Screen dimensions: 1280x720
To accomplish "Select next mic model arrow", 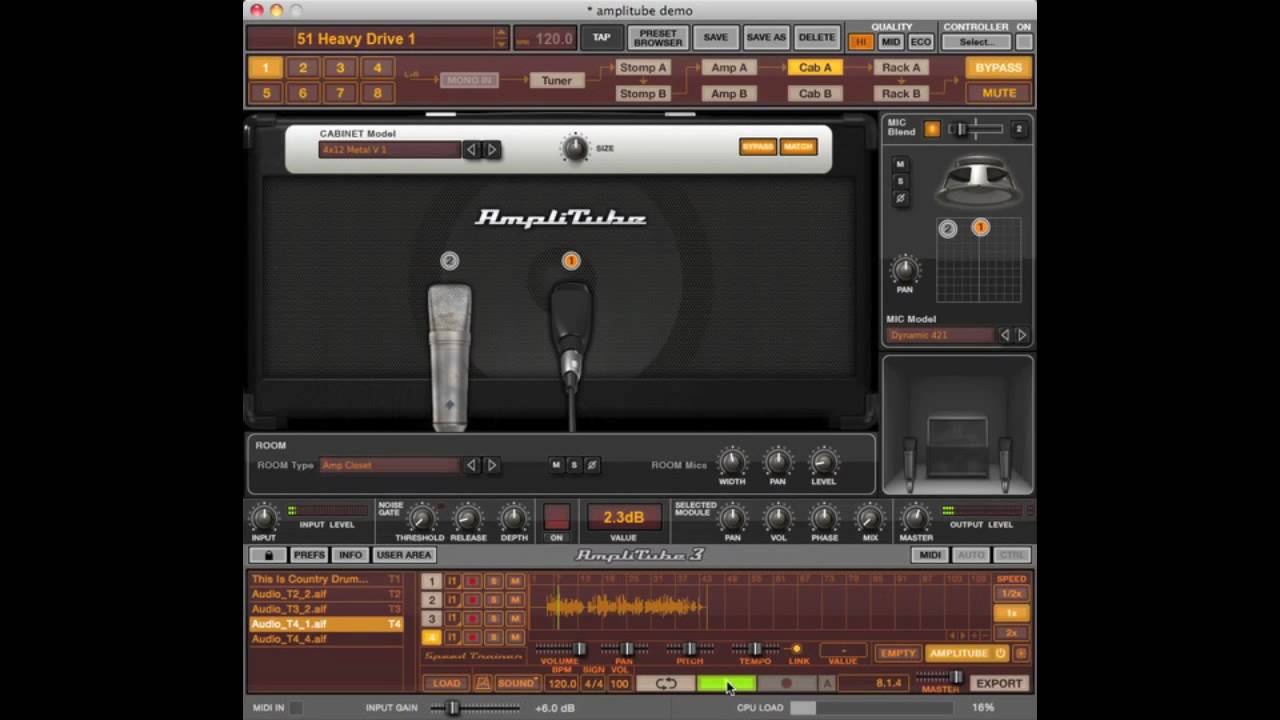I will tap(1022, 336).
